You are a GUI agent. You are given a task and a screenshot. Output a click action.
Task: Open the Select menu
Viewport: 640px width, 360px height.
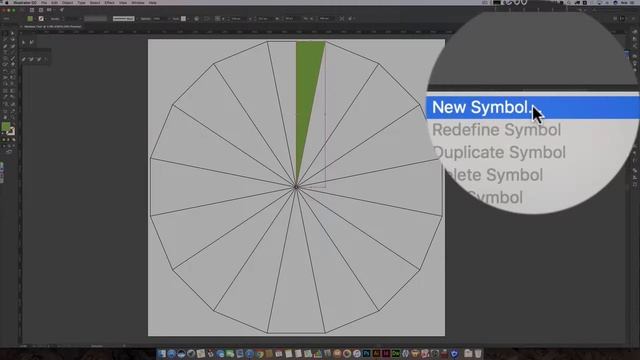click(95, 2)
